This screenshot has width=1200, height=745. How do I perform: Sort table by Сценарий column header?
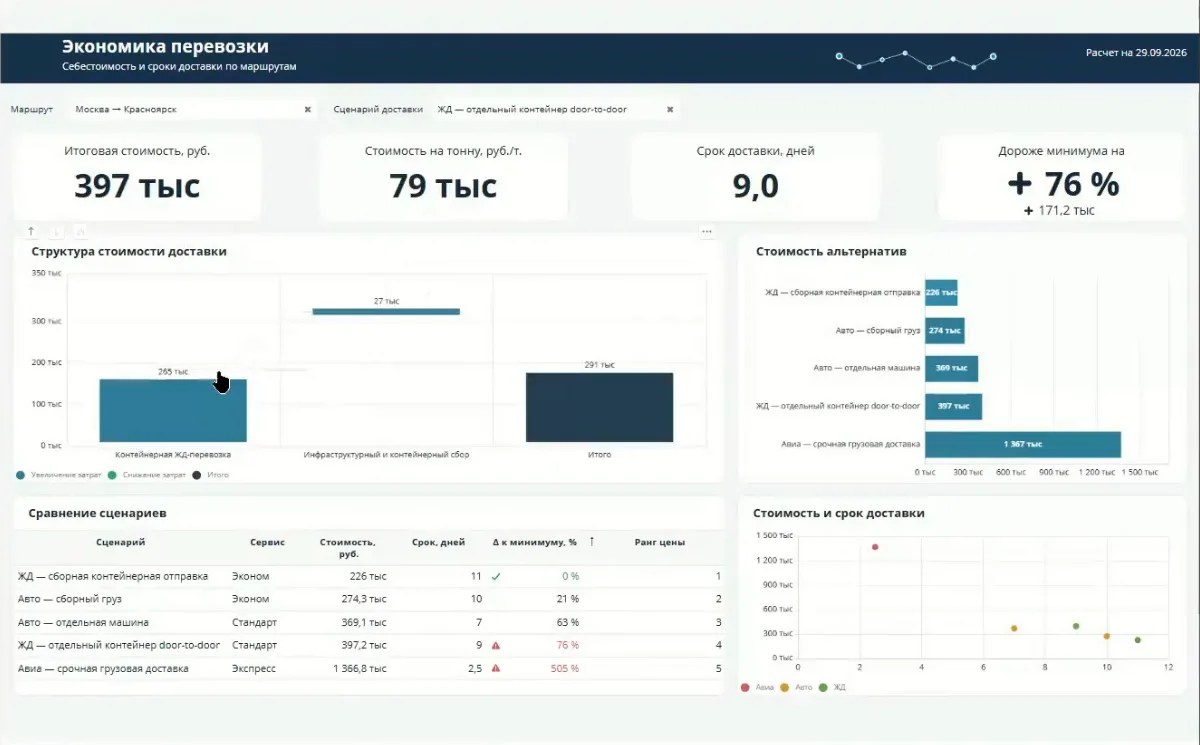click(121, 542)
